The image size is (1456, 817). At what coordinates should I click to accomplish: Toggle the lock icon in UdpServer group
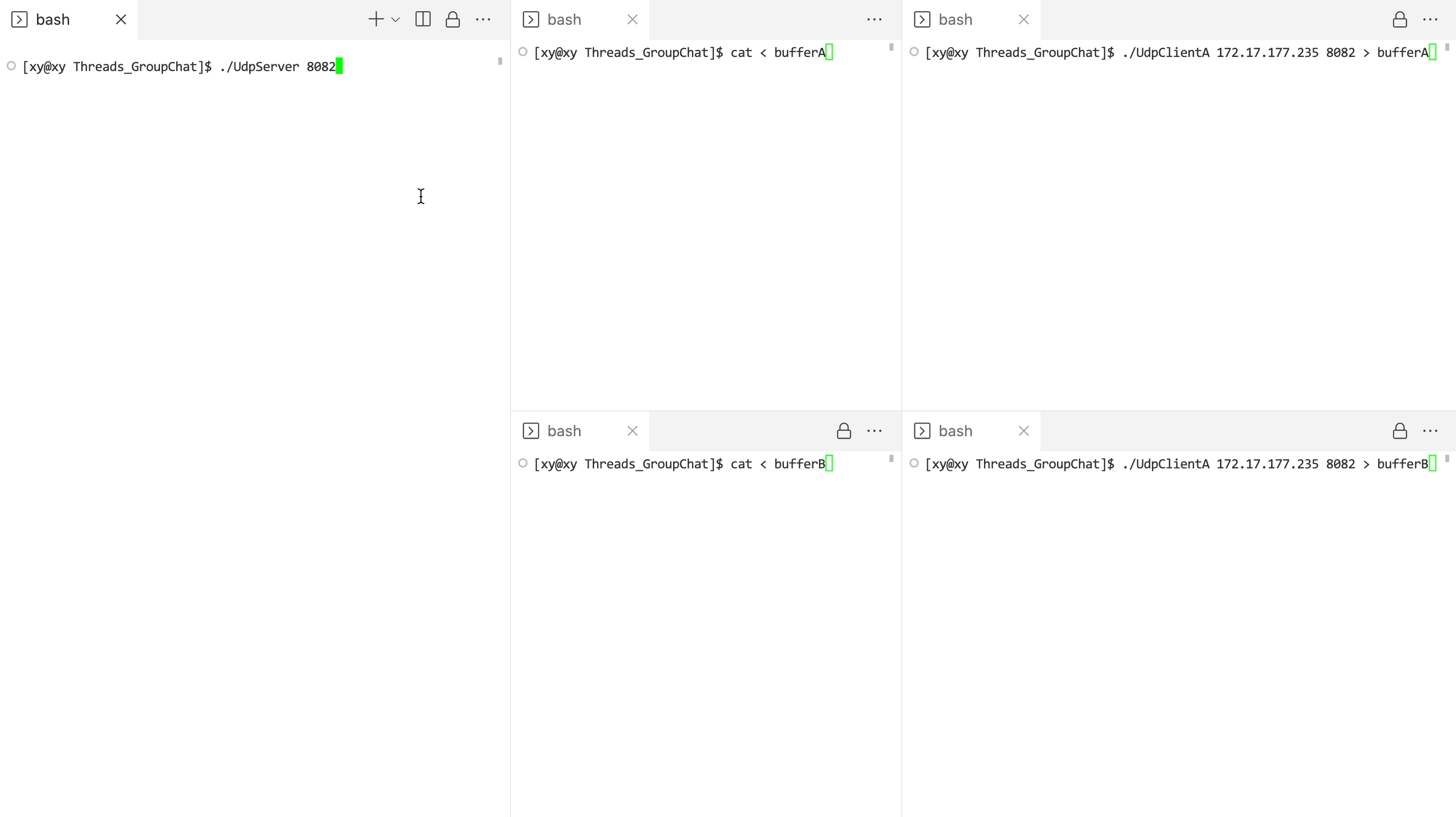[453, 20]
